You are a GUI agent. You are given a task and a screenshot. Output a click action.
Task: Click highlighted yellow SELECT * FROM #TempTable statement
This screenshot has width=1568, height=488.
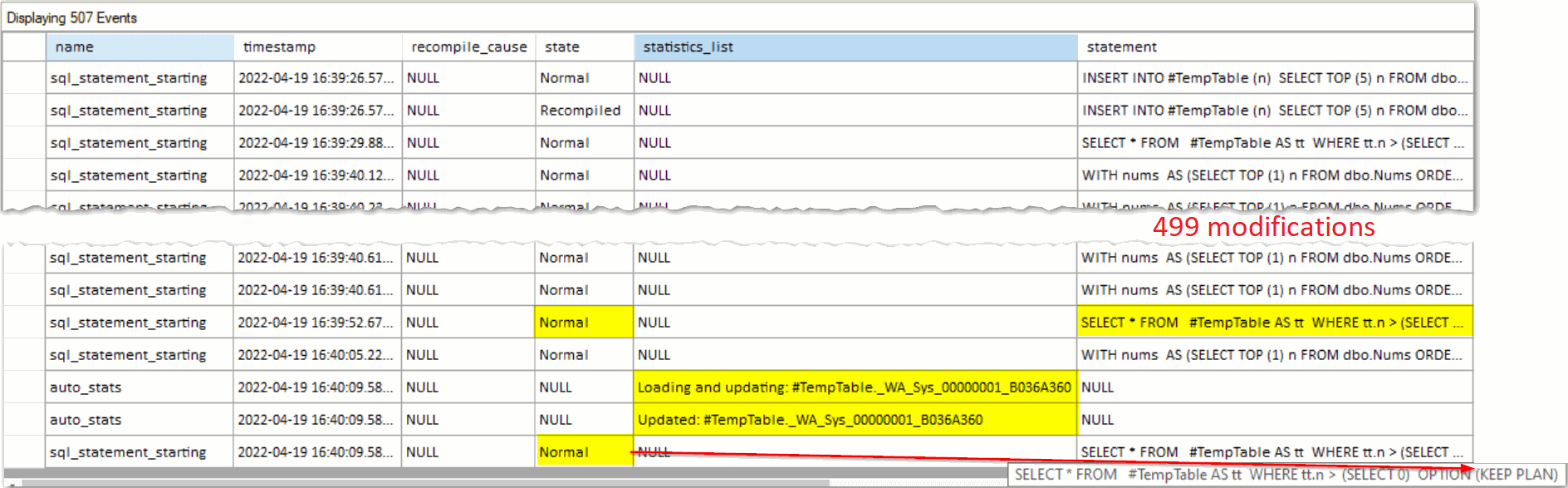[1274, 323]
